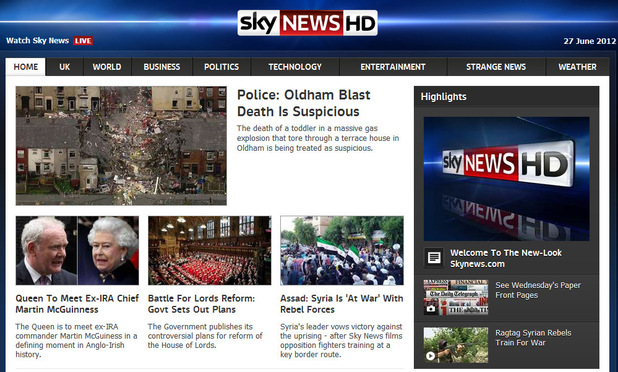Click the newspaper front pages thumbnail
The height and width of the screenshot is (372, 618).
[456, 298]
